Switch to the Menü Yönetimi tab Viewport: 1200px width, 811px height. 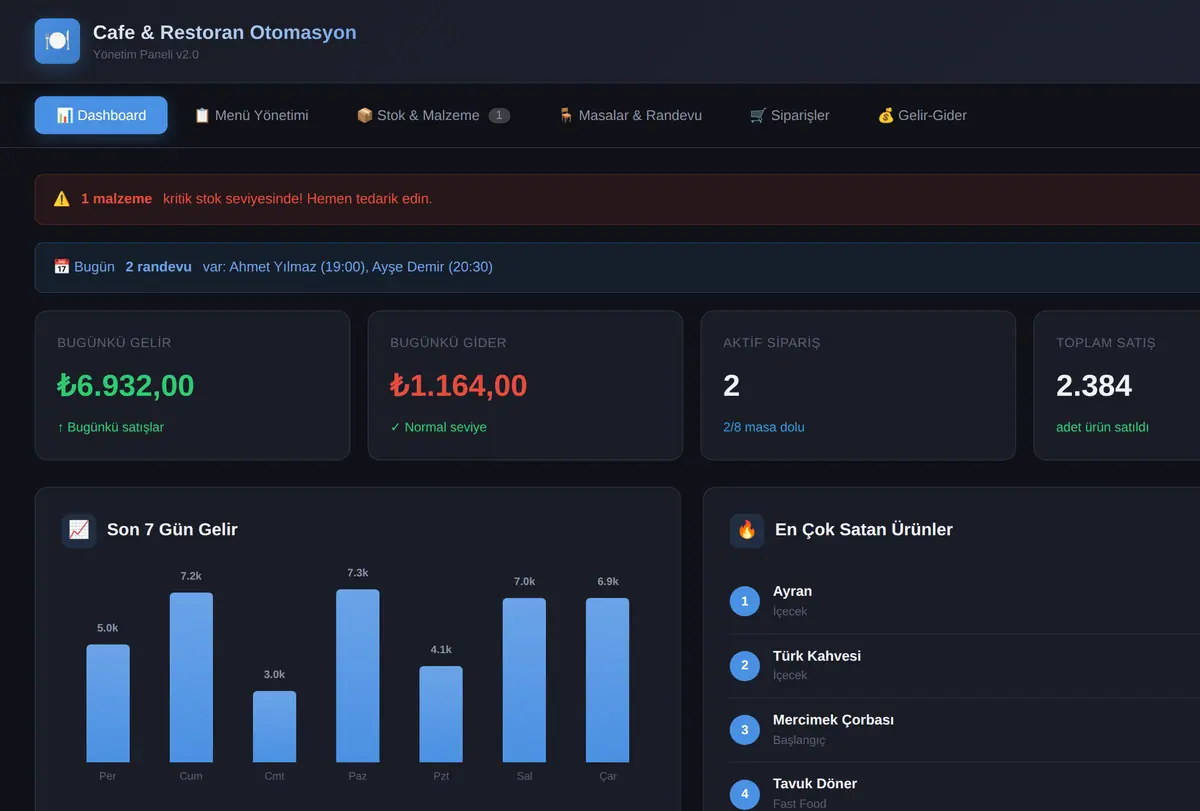(x=251, y=115)
